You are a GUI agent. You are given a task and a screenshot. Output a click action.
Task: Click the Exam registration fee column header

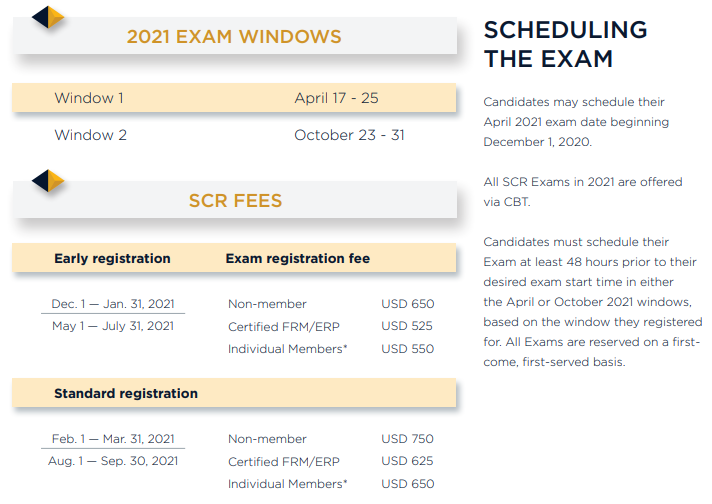point(298,258)
